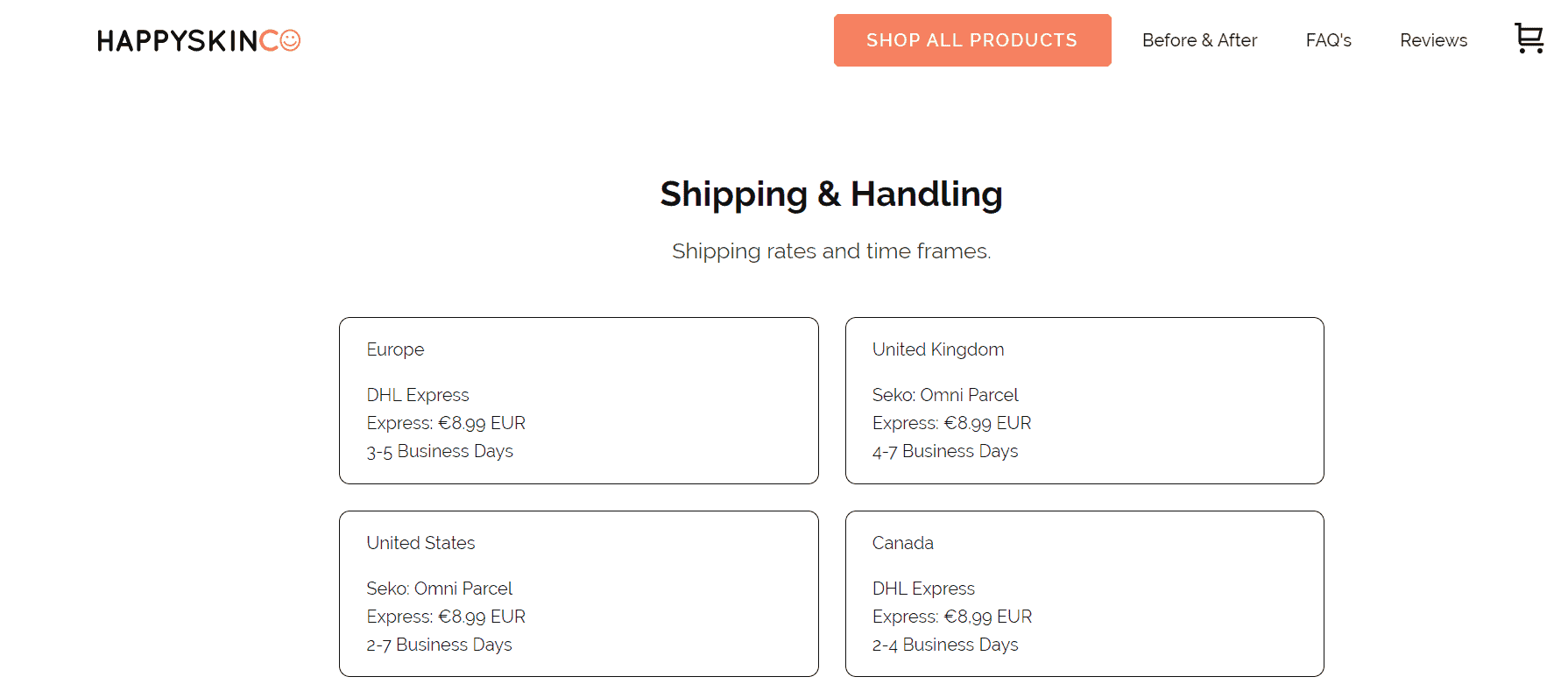Image resolution: width=1568 pixels, height=691 pixels.
Task: Go to the FAQ's page
Action: point(1328,40)
